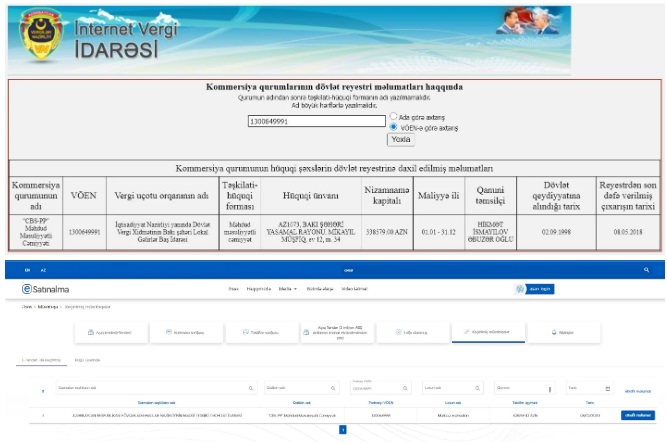Click calendar icon in Tarix filter

607,387
